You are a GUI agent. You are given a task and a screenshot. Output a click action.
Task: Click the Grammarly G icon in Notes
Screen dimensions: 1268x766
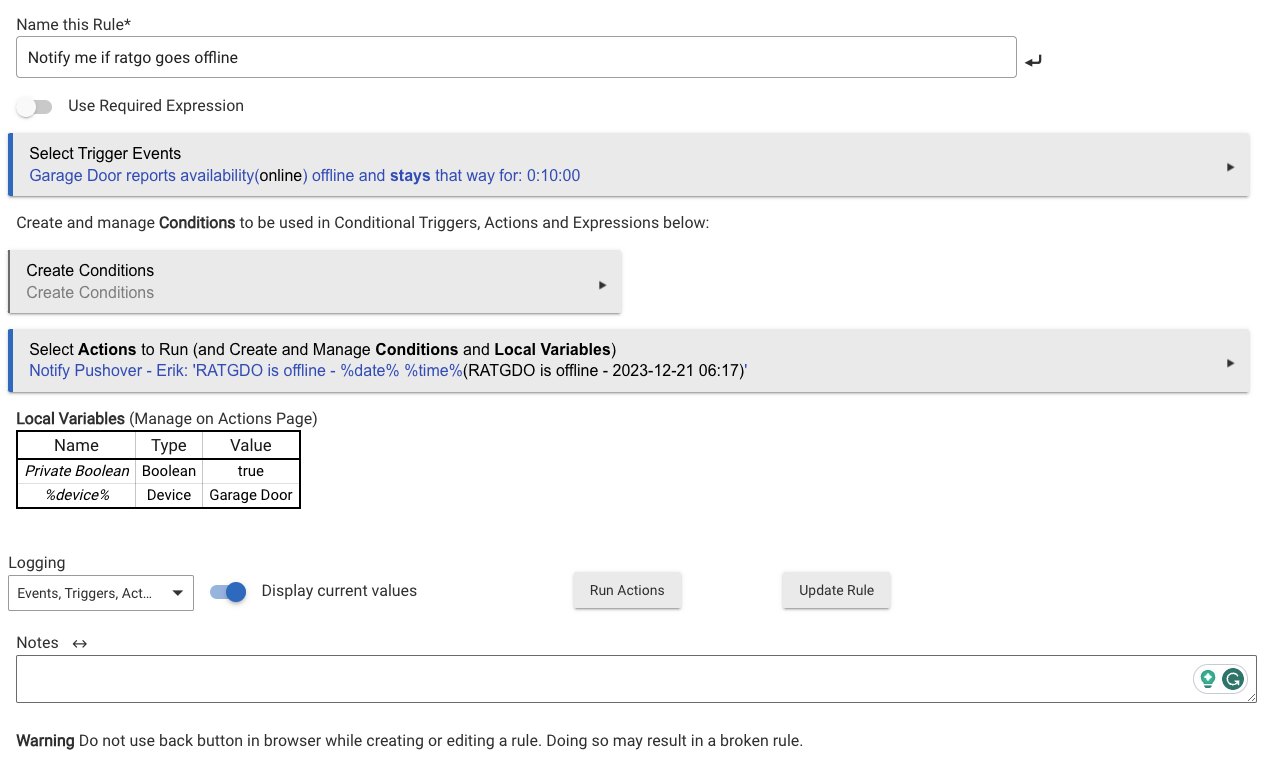pyautogui.click(x=1232, y=679)
